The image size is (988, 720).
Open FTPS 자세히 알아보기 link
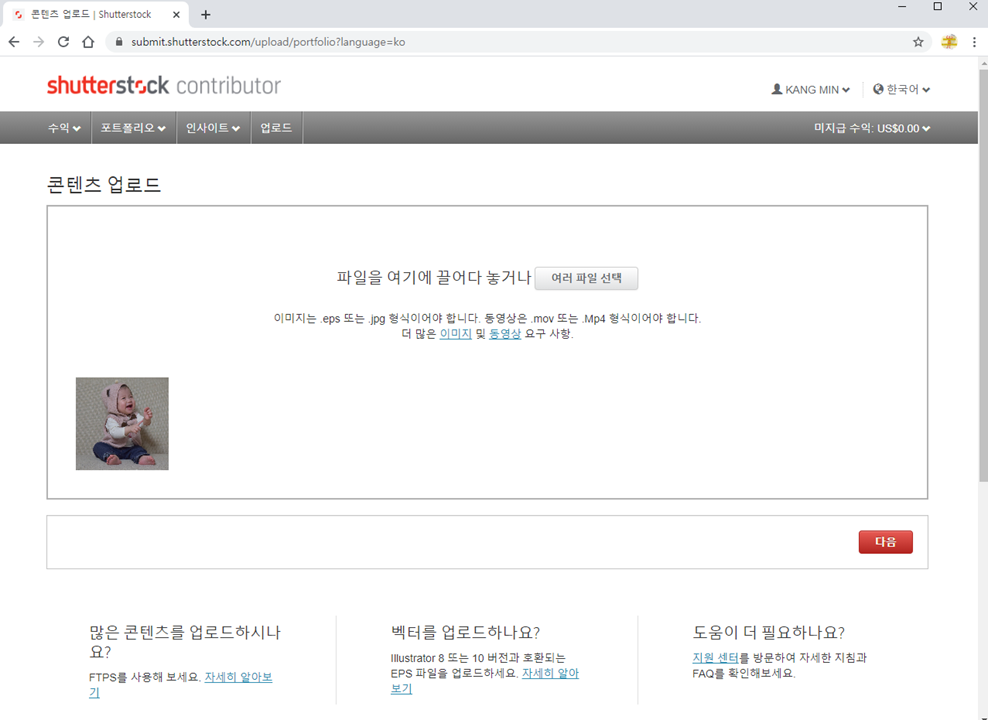coord(238,677)
